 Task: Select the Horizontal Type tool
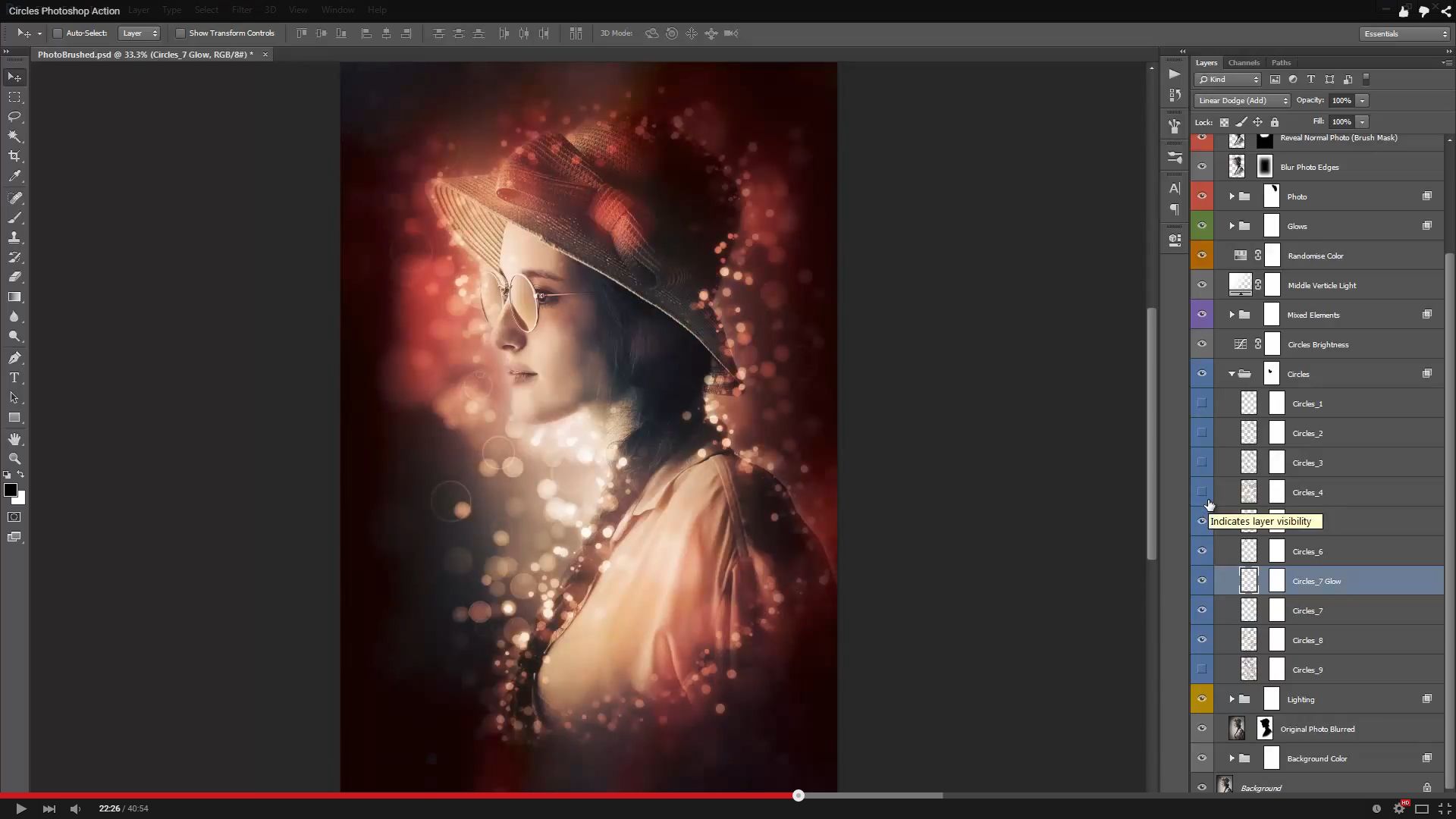pos(14,378)
